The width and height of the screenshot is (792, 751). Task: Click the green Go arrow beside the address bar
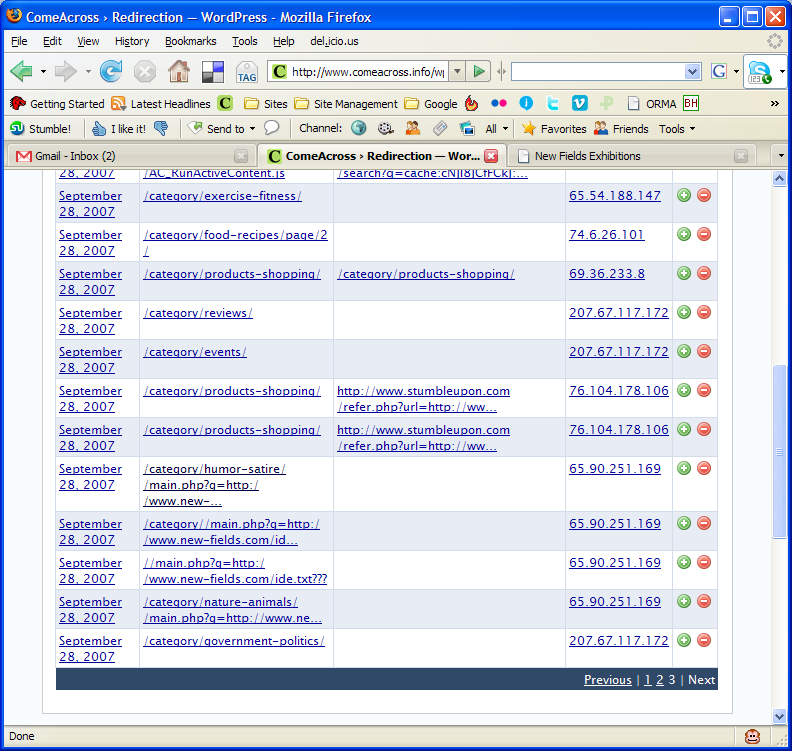[480, 71]
